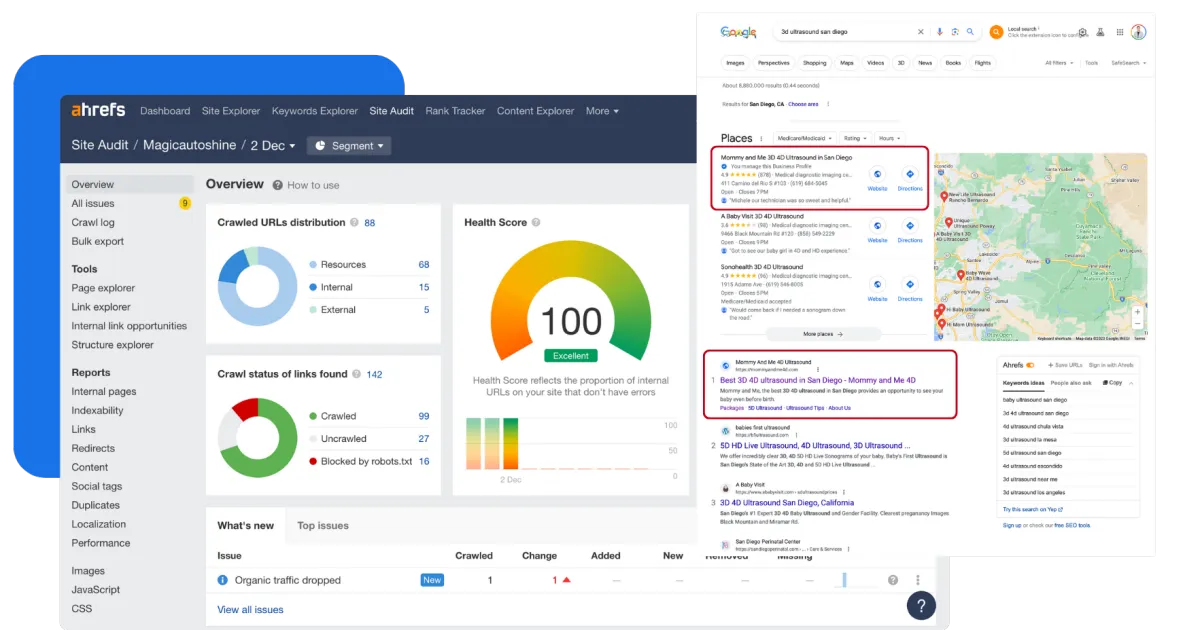Open Indexability report in the sidebar
Viewport: 1200px width, 630px height.
97,411
